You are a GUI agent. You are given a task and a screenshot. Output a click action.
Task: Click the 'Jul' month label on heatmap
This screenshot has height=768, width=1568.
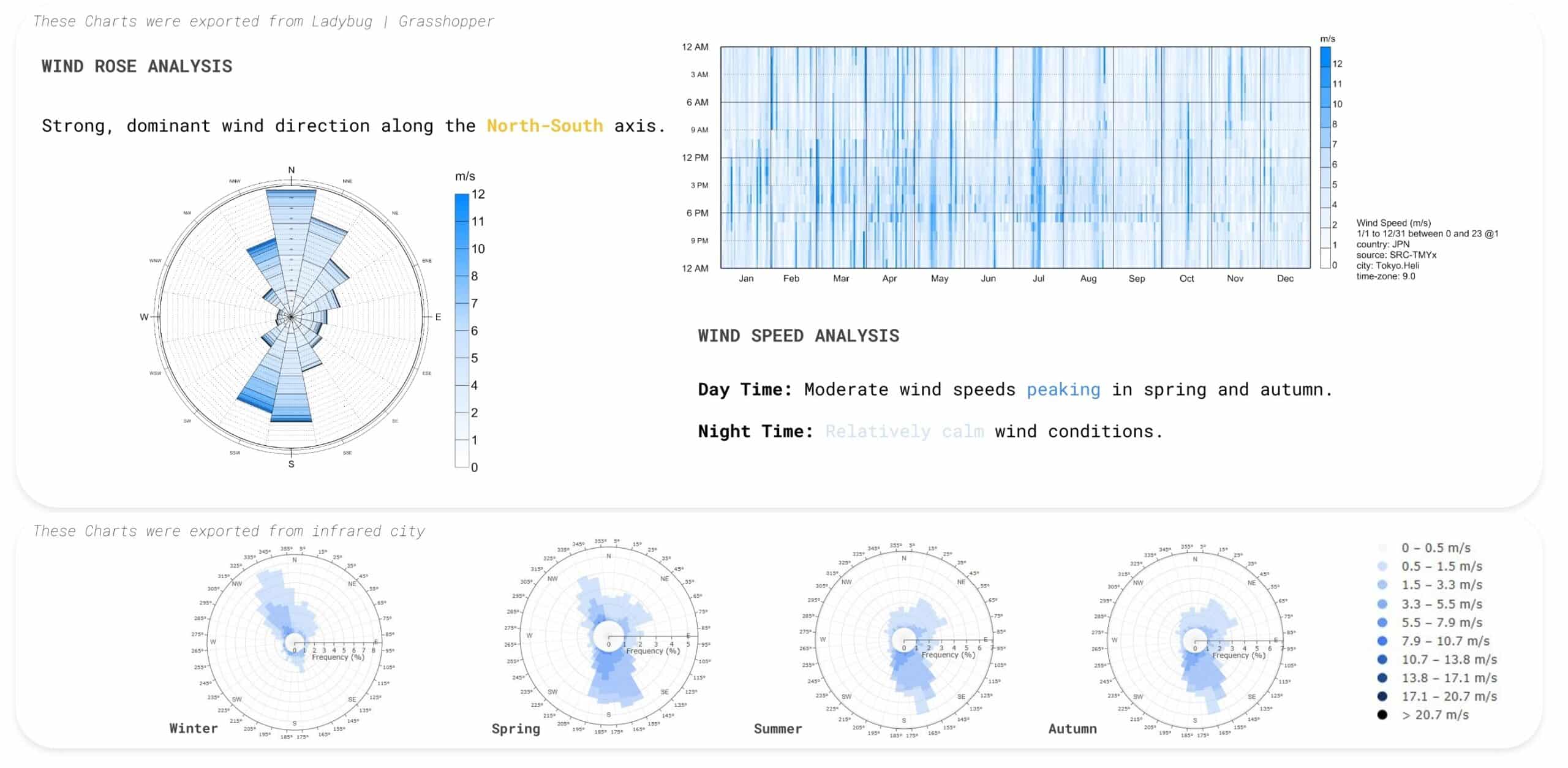pyautogui.click(x=1038, y=279)
